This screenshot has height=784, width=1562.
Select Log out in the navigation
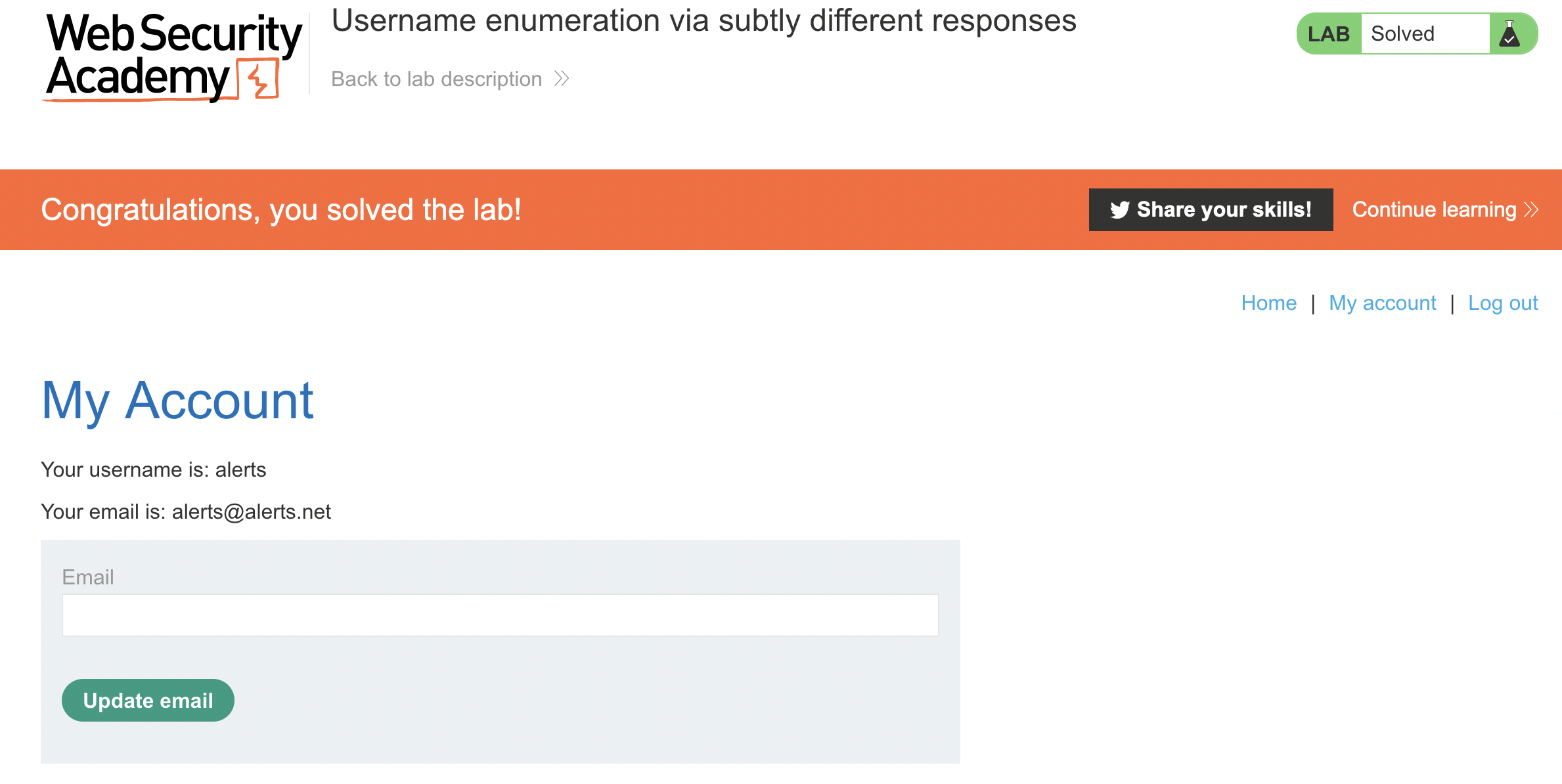point(1503,303)
